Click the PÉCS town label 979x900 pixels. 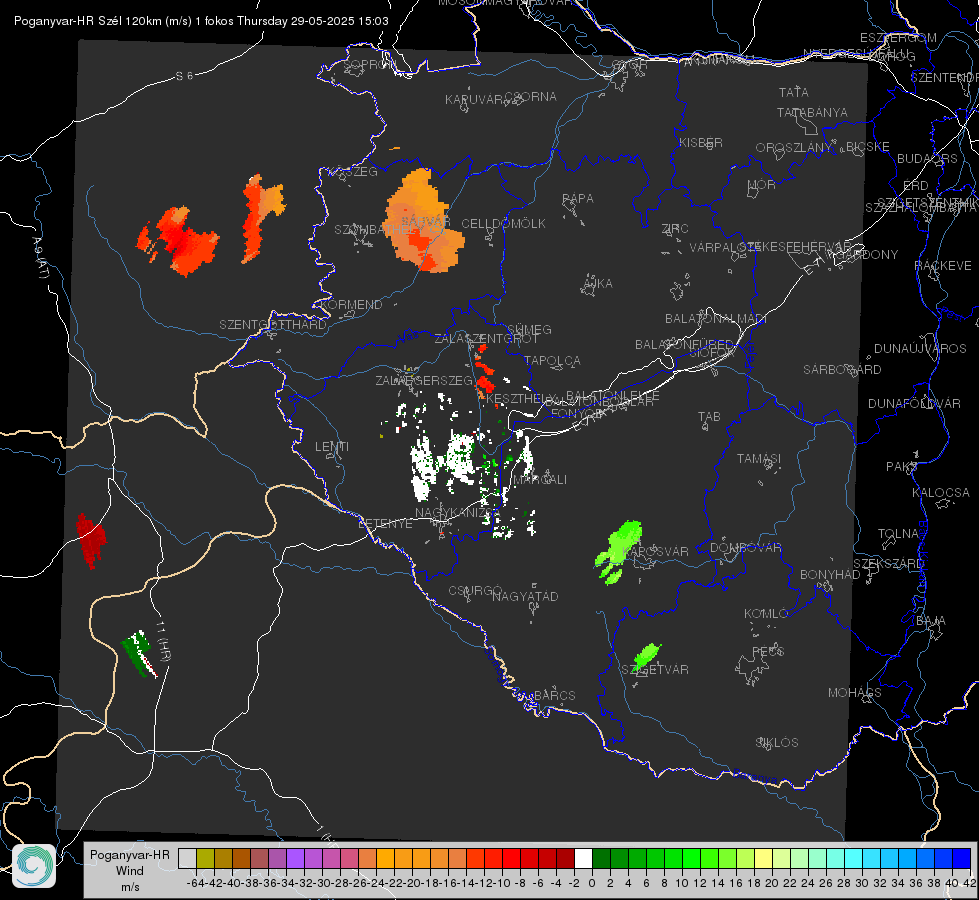(767, 651)
